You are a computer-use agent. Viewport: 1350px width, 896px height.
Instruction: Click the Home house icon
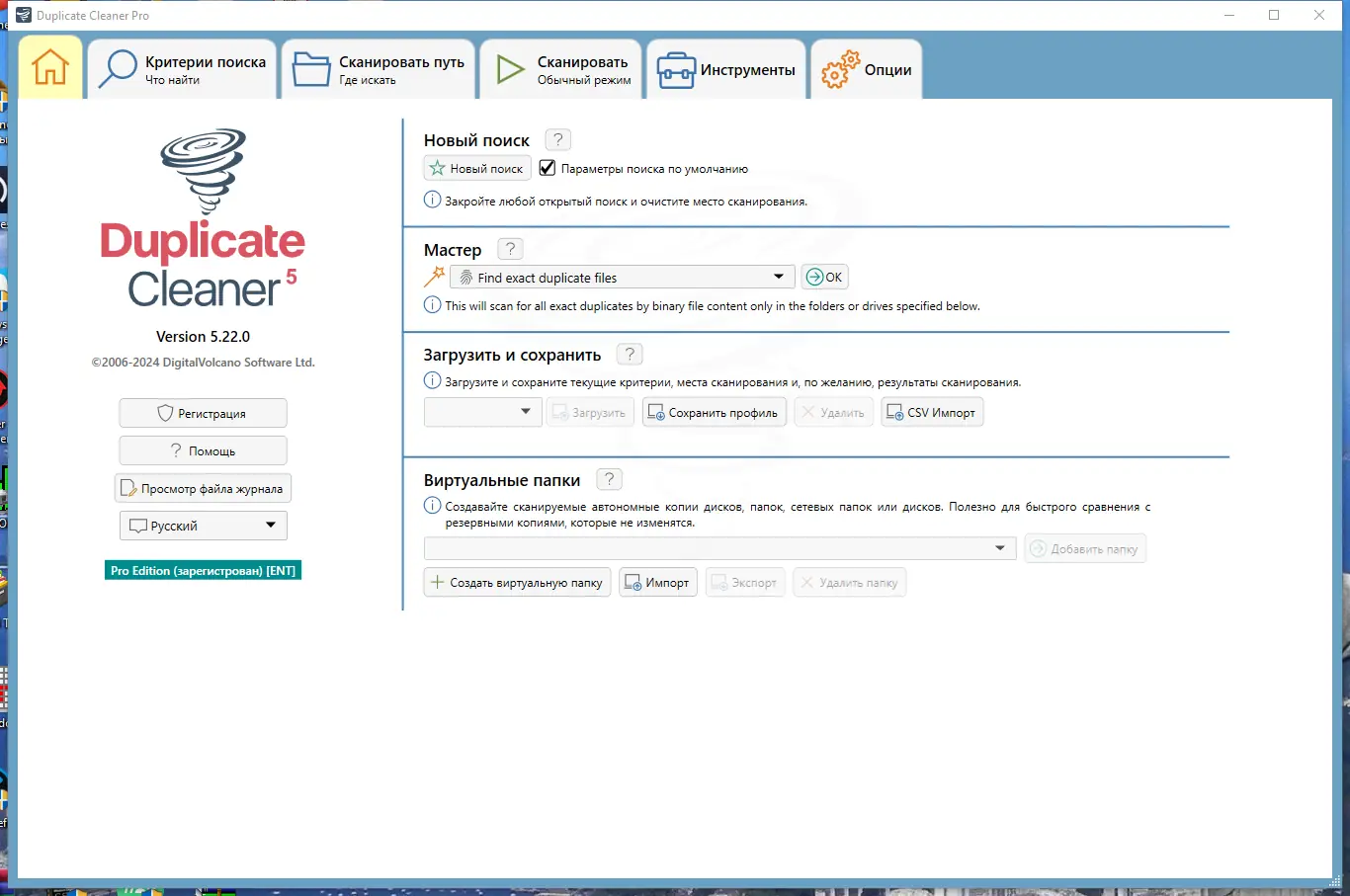tap(49, 67)
